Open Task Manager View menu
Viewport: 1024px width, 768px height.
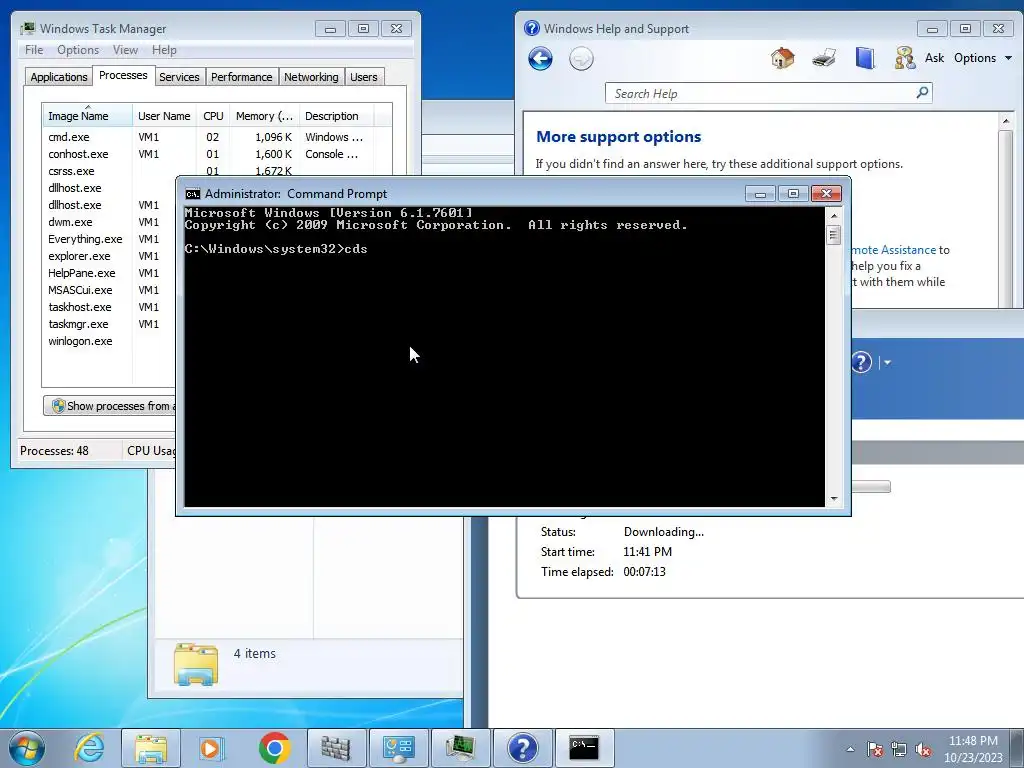125,50
